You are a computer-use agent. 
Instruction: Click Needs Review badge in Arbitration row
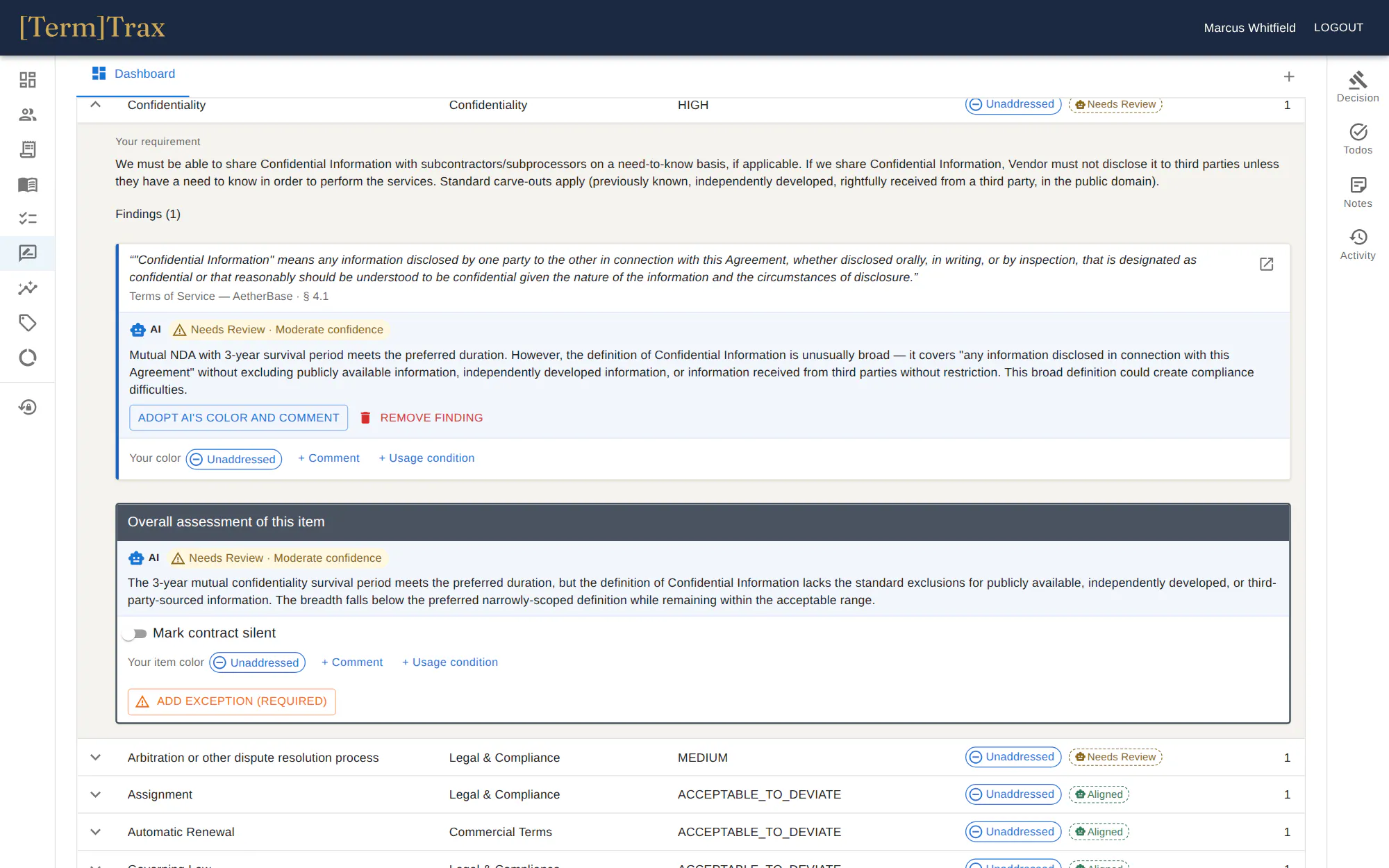(x=1115, y=757)
